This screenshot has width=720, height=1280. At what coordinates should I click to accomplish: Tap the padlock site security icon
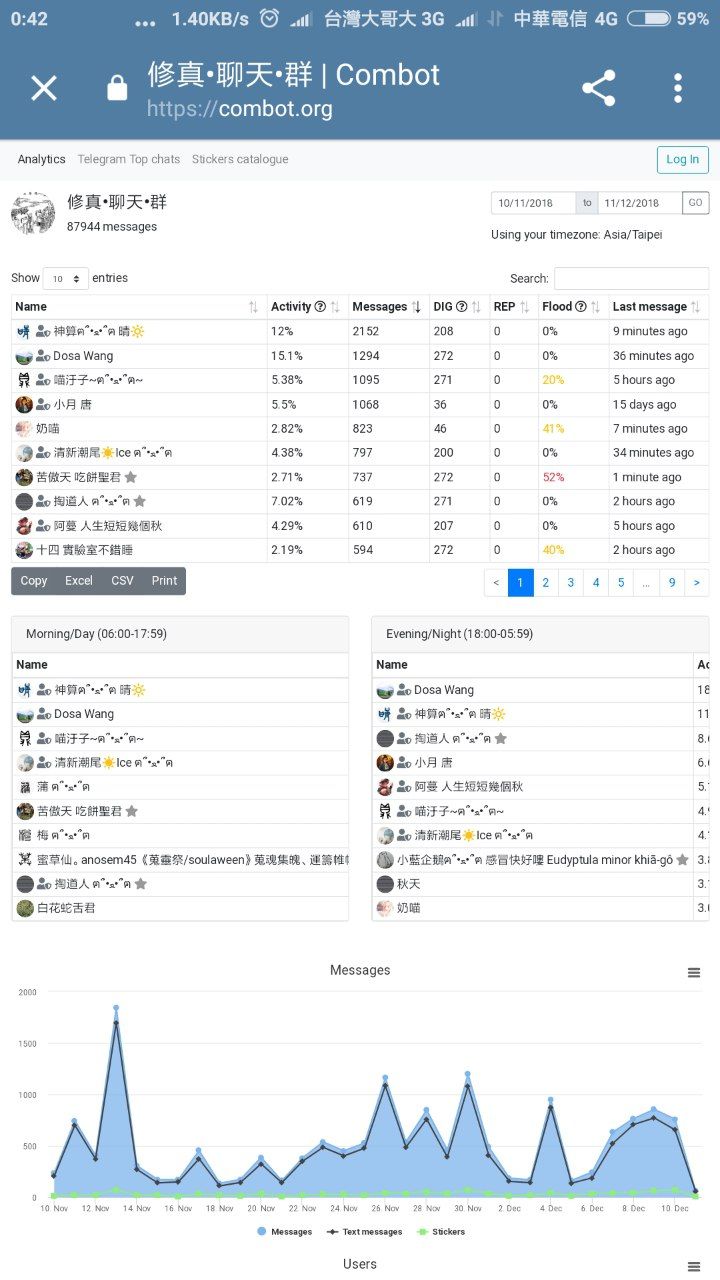click(x=117, y=89)
